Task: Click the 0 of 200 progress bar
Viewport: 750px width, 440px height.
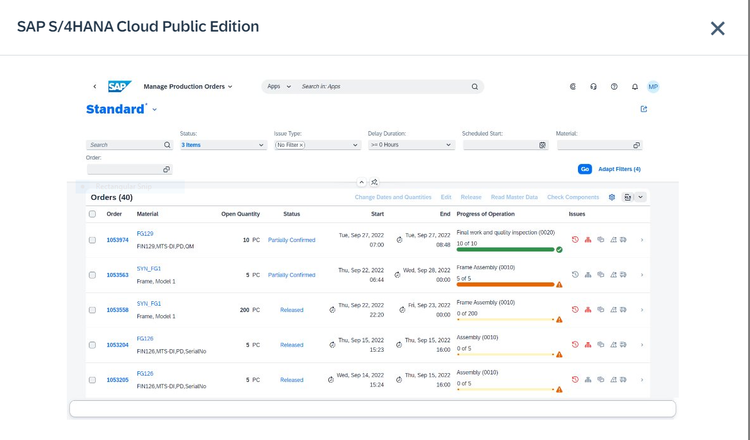Action: point(505,319)
